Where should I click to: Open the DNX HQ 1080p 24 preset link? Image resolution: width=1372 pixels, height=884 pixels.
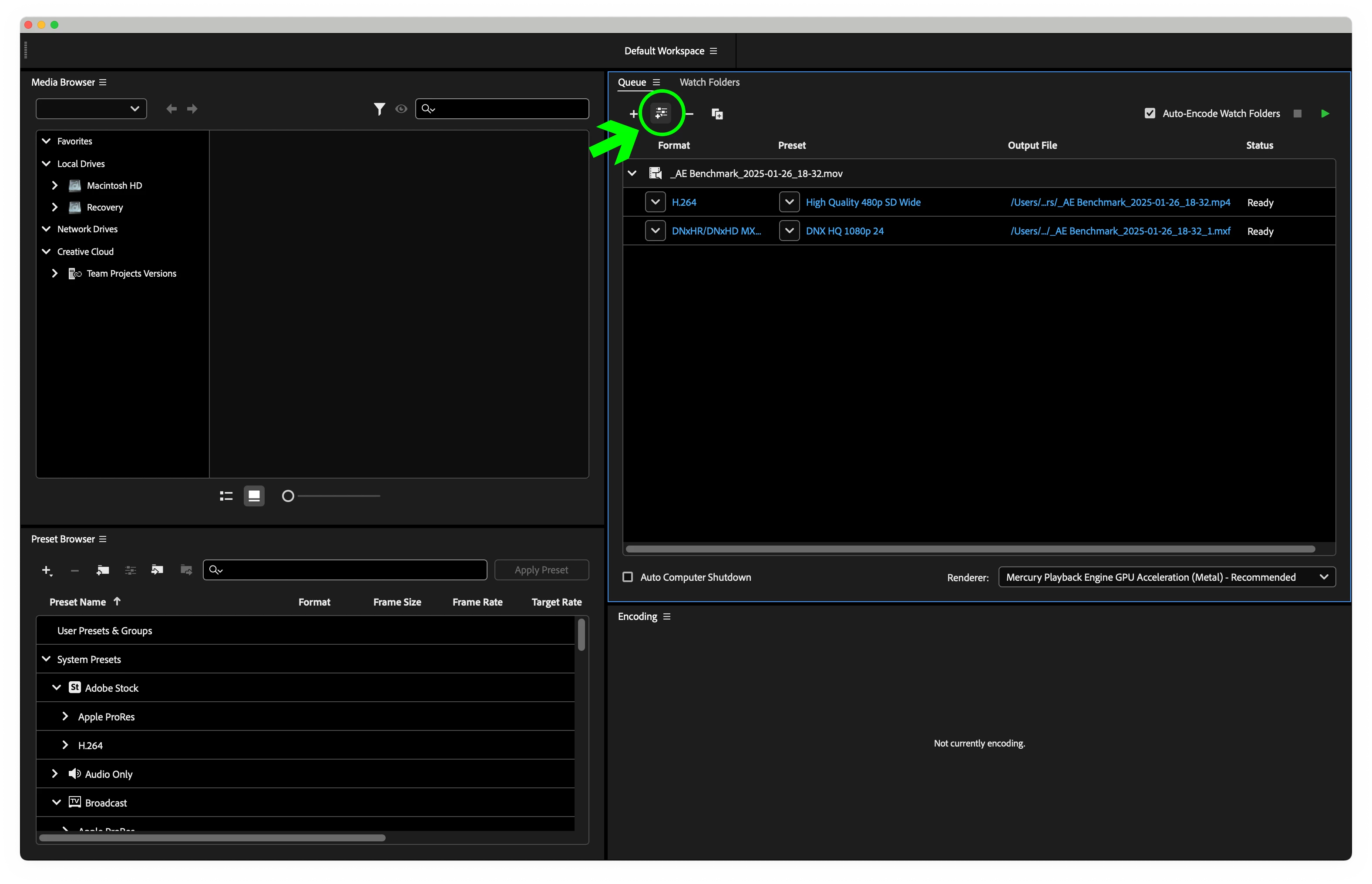[x=844, y=231]
